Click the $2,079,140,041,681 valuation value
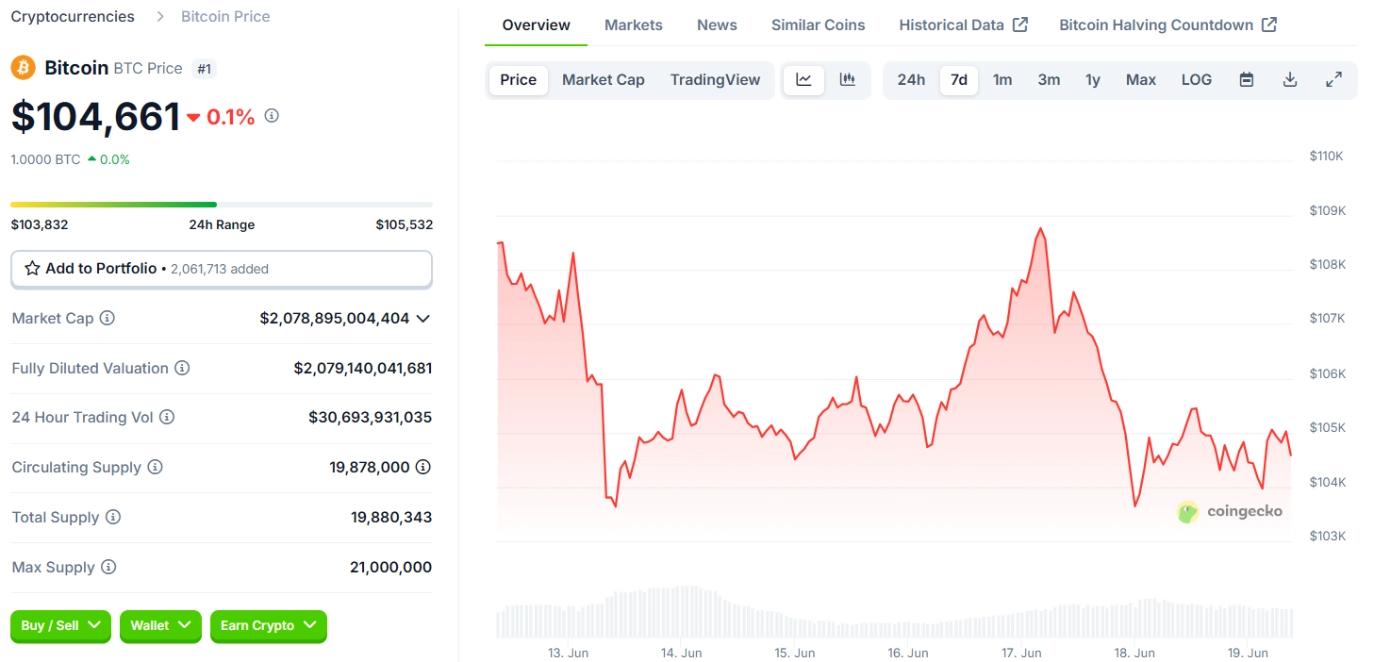1374x662 pixels. coord(363,368)
